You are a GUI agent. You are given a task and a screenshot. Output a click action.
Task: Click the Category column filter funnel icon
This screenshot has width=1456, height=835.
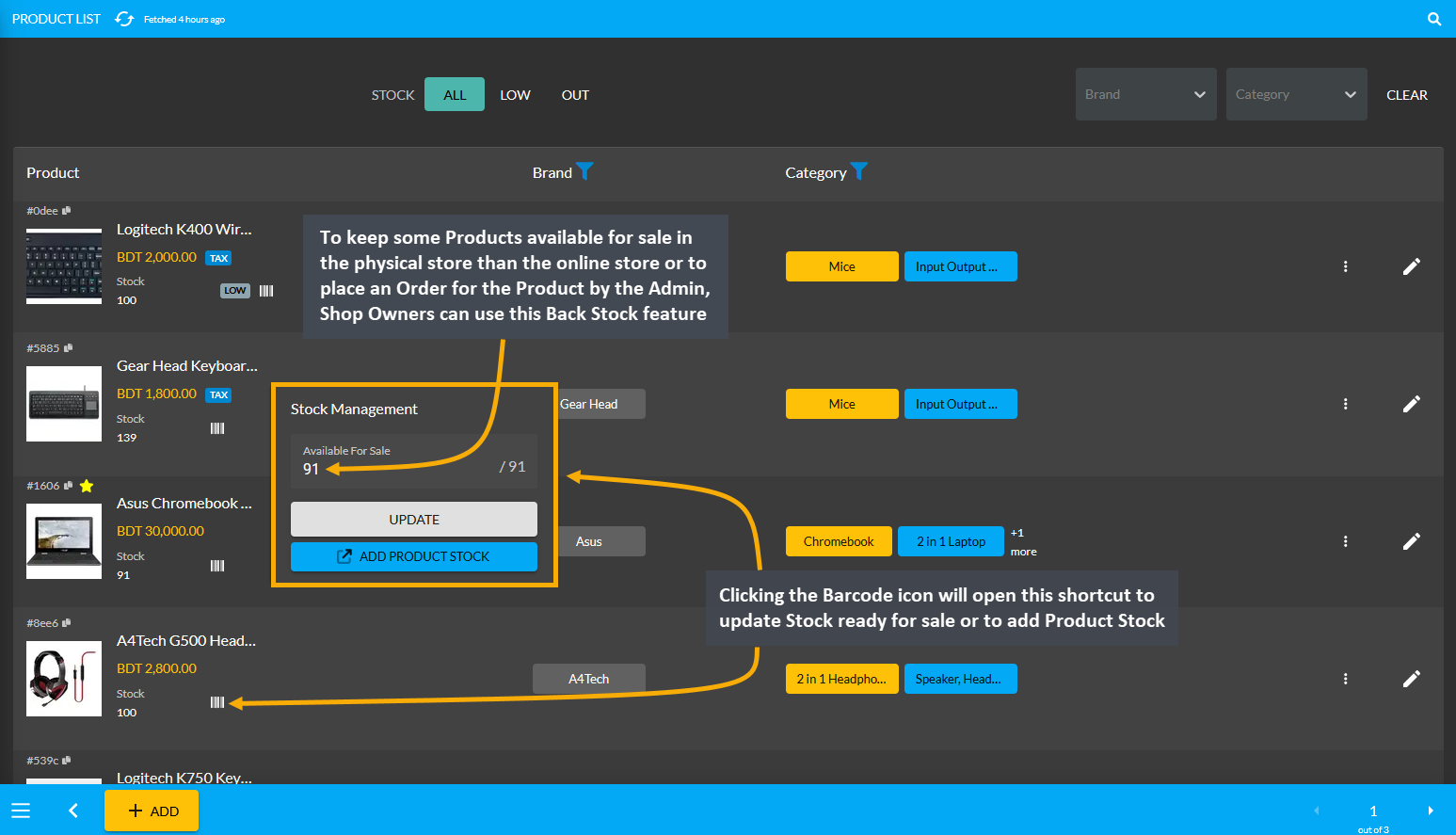click(x=858, y=171)
